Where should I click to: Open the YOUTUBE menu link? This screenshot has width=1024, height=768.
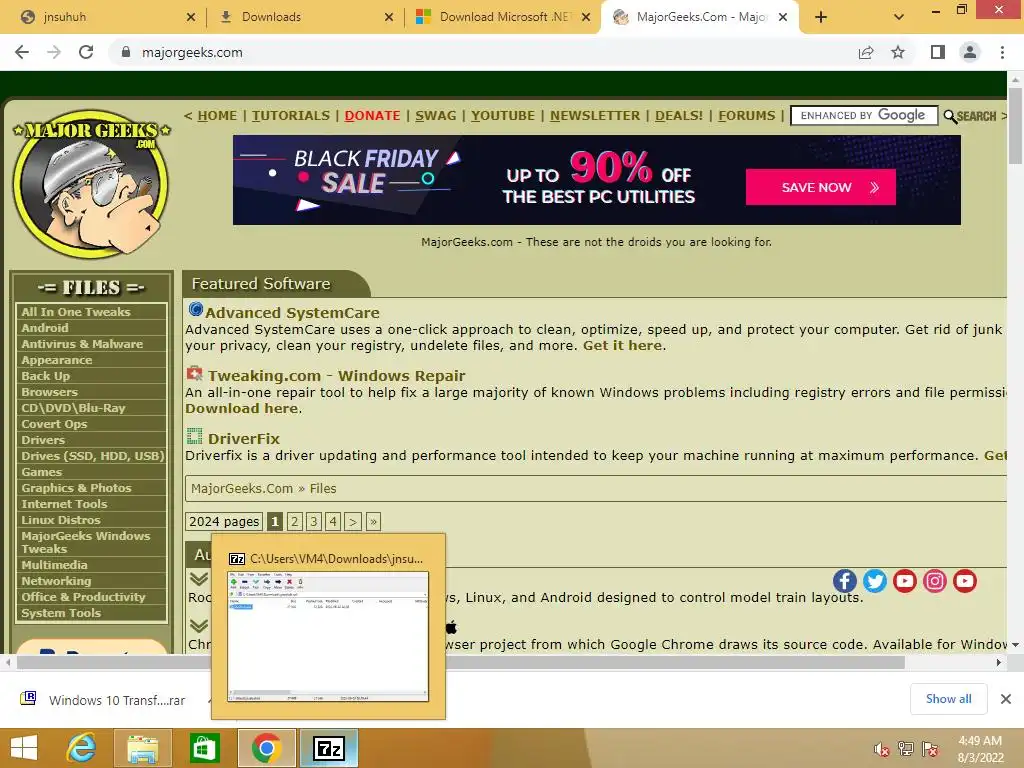(x=503, y=116)
